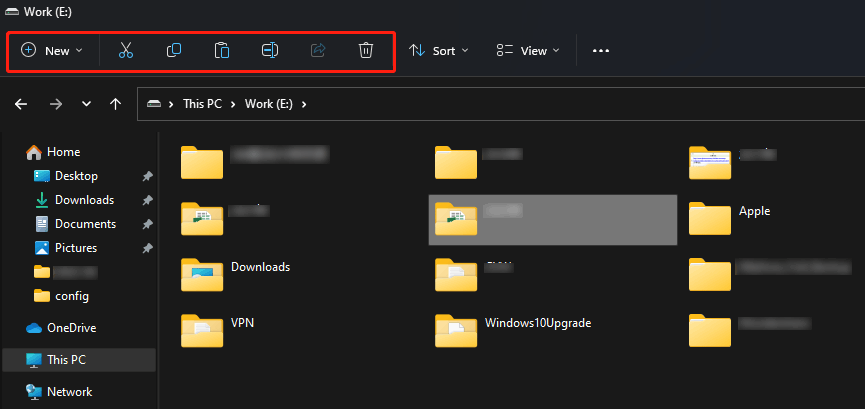Click the address bar path field

(x=501, y=104)
